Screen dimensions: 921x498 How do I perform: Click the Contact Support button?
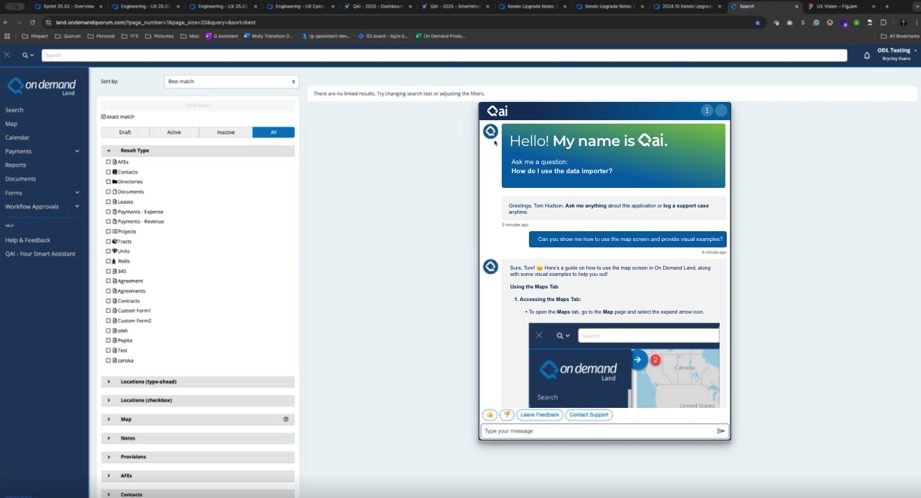588,414
